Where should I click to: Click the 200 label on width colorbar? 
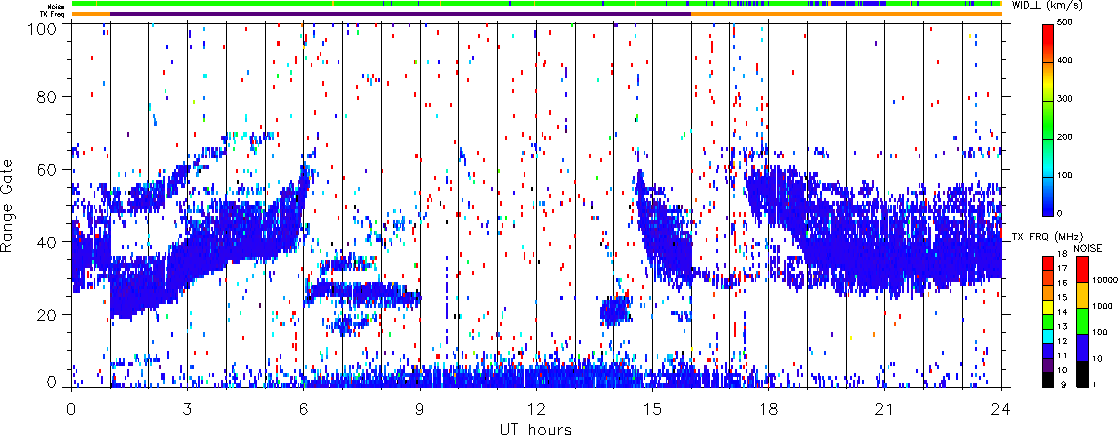click(1065, 138)
